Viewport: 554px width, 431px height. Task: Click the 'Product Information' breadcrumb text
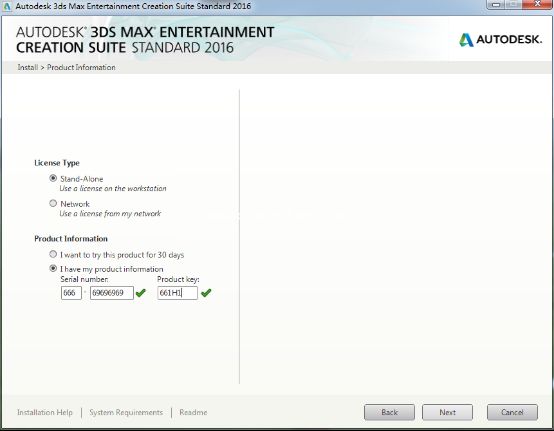(81, 67)
